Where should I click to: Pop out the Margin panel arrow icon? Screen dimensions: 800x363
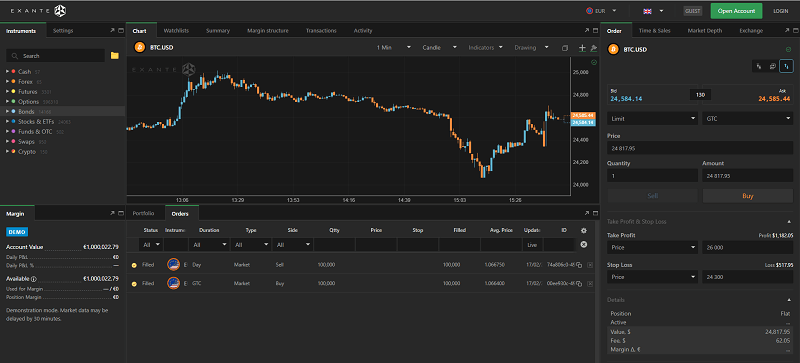pyautogui.click(x=112, y=213)
